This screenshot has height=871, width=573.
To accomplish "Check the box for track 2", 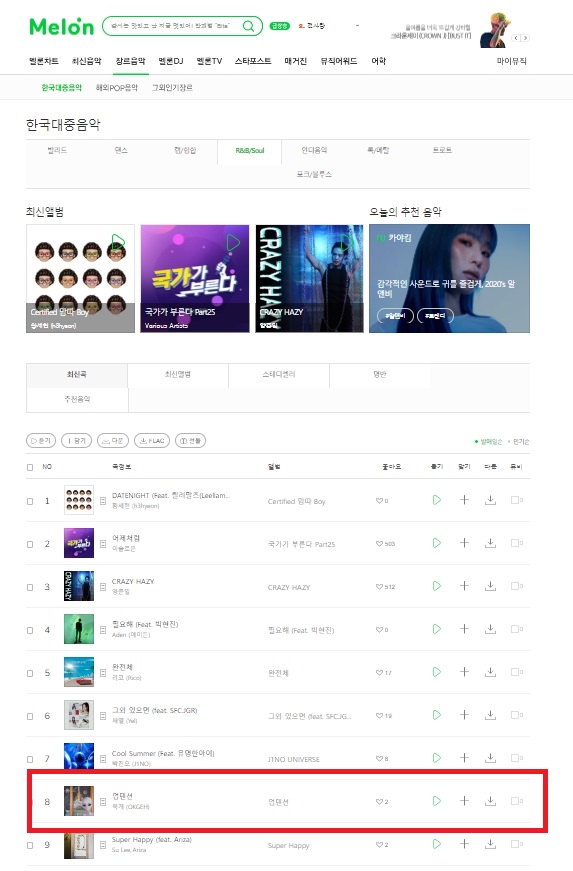I will [x=30, y=544].
